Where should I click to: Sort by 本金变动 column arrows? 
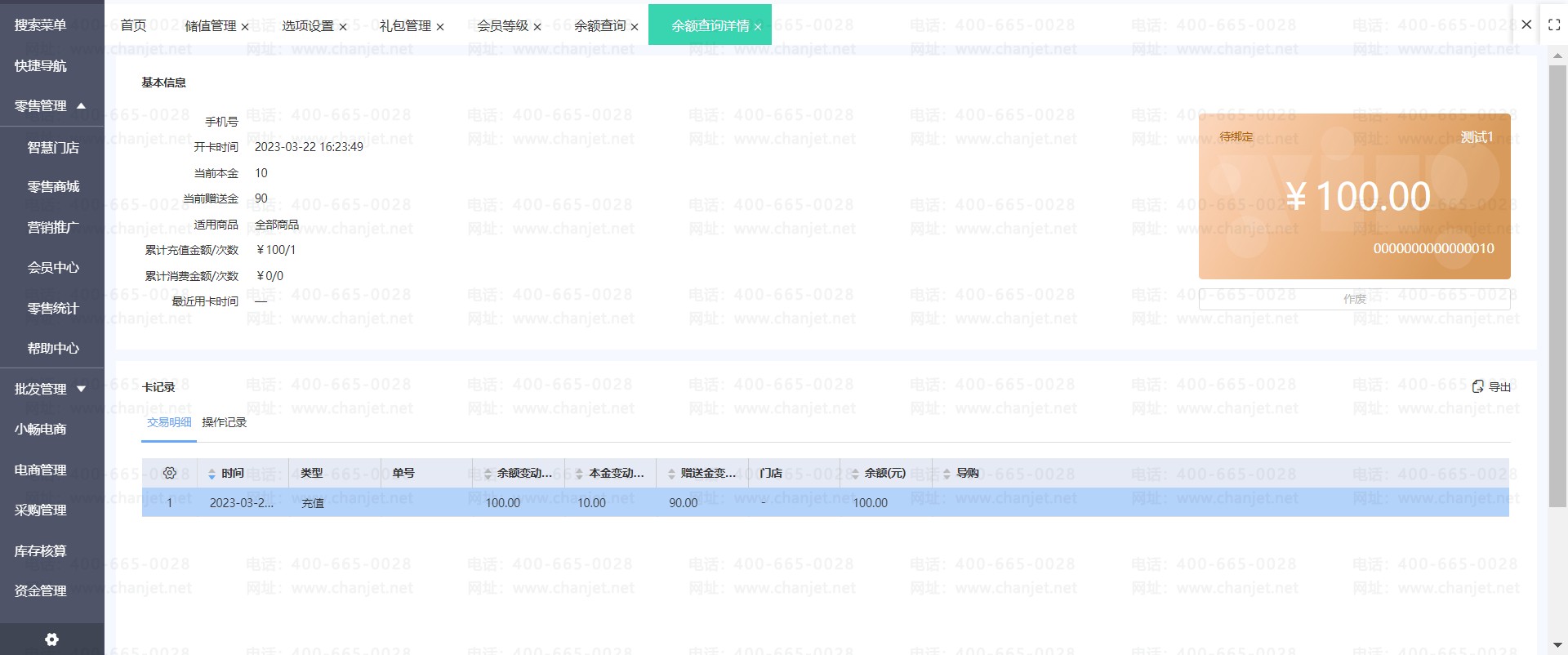(x=580, y=474)
